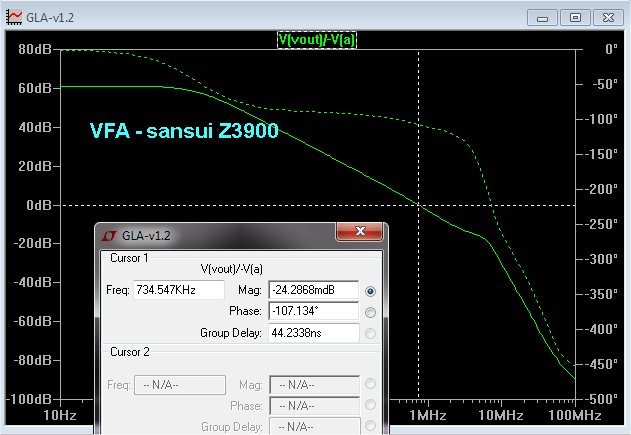The width and height of the screenshot is (631, 435).
Task: Click the cursor crosshair at 0dB crossing
Action: click(x=419, y=206)
